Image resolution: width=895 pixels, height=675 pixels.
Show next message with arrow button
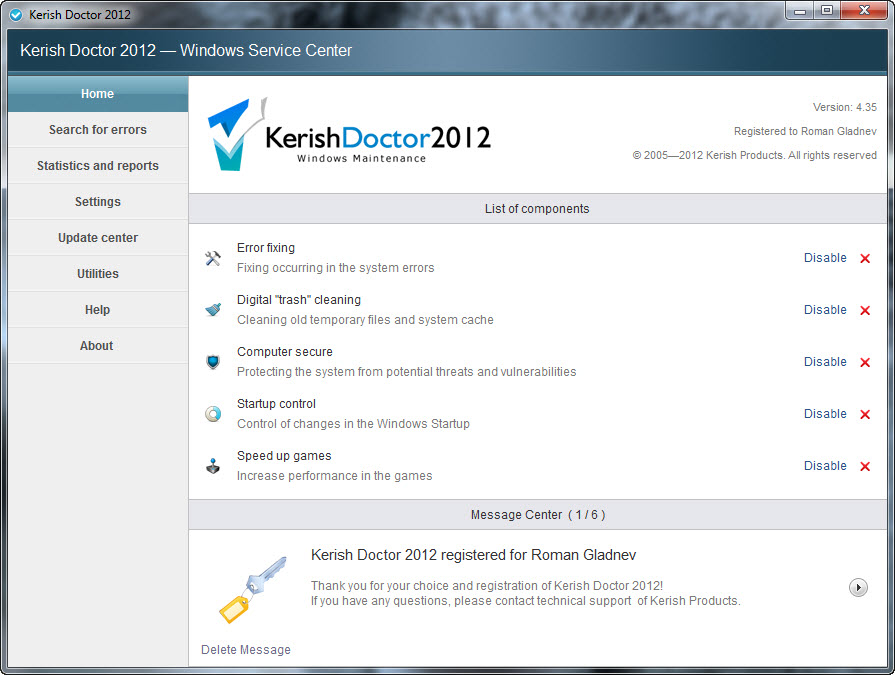coord(858,587)
